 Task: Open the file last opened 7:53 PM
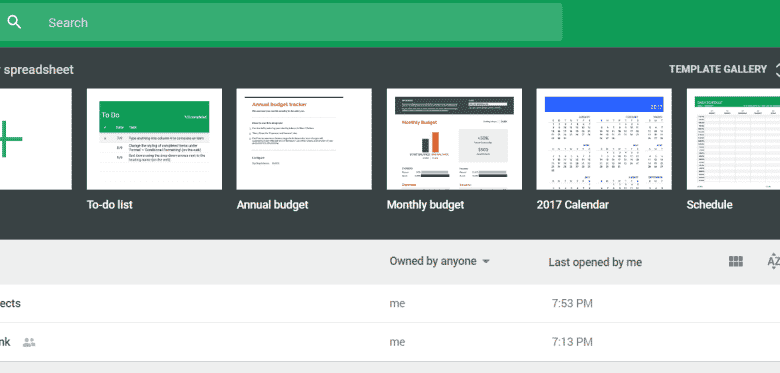click(x=390, y=303)
